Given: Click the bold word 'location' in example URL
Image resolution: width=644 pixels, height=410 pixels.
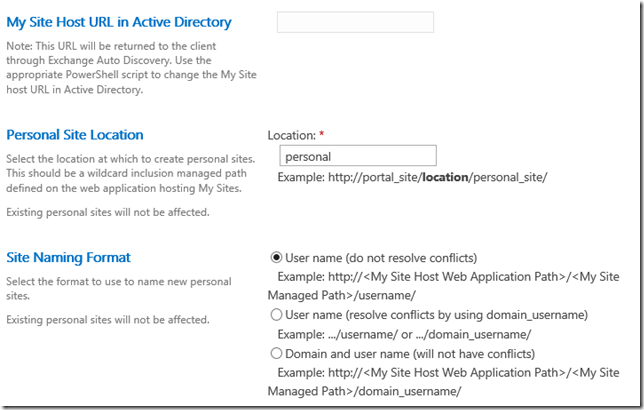Looking at the screenshot, I should pos(450,177).
